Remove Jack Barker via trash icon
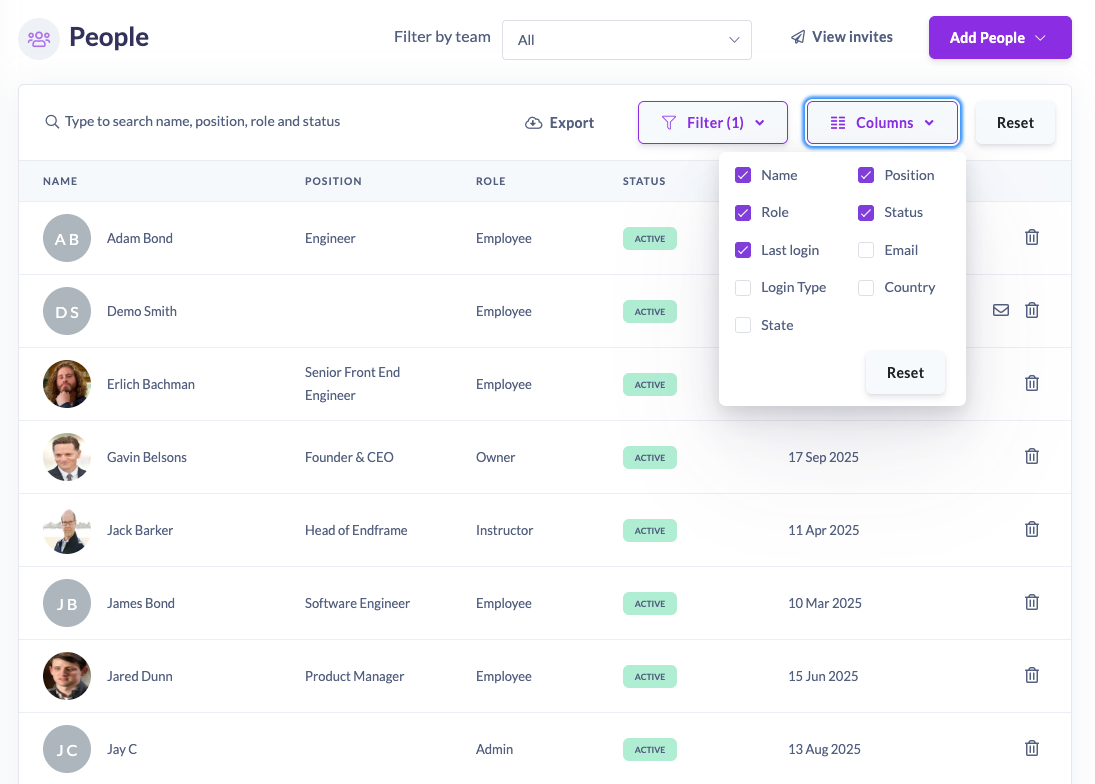Image resolution: width=1095 pixels, height=784 pixels. pyautogui.click(x=1032, y=530)
